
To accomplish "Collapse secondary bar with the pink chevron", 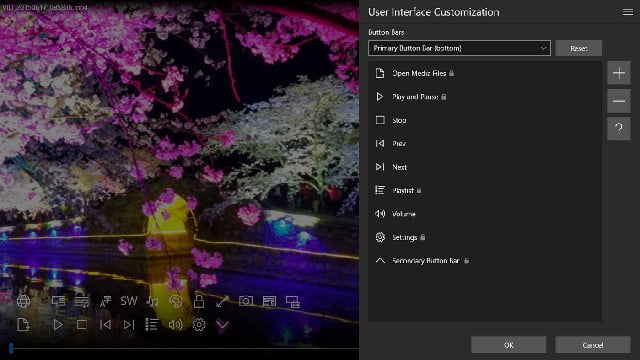I will tap(222, 325).
